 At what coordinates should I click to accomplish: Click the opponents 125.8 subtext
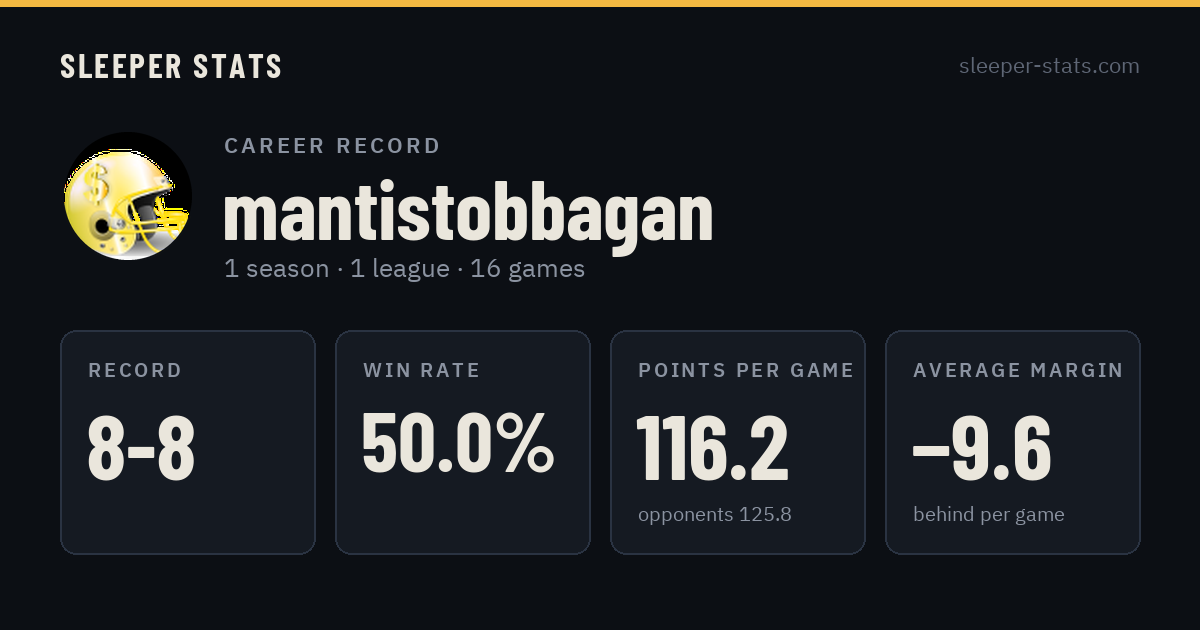[715, 515]
